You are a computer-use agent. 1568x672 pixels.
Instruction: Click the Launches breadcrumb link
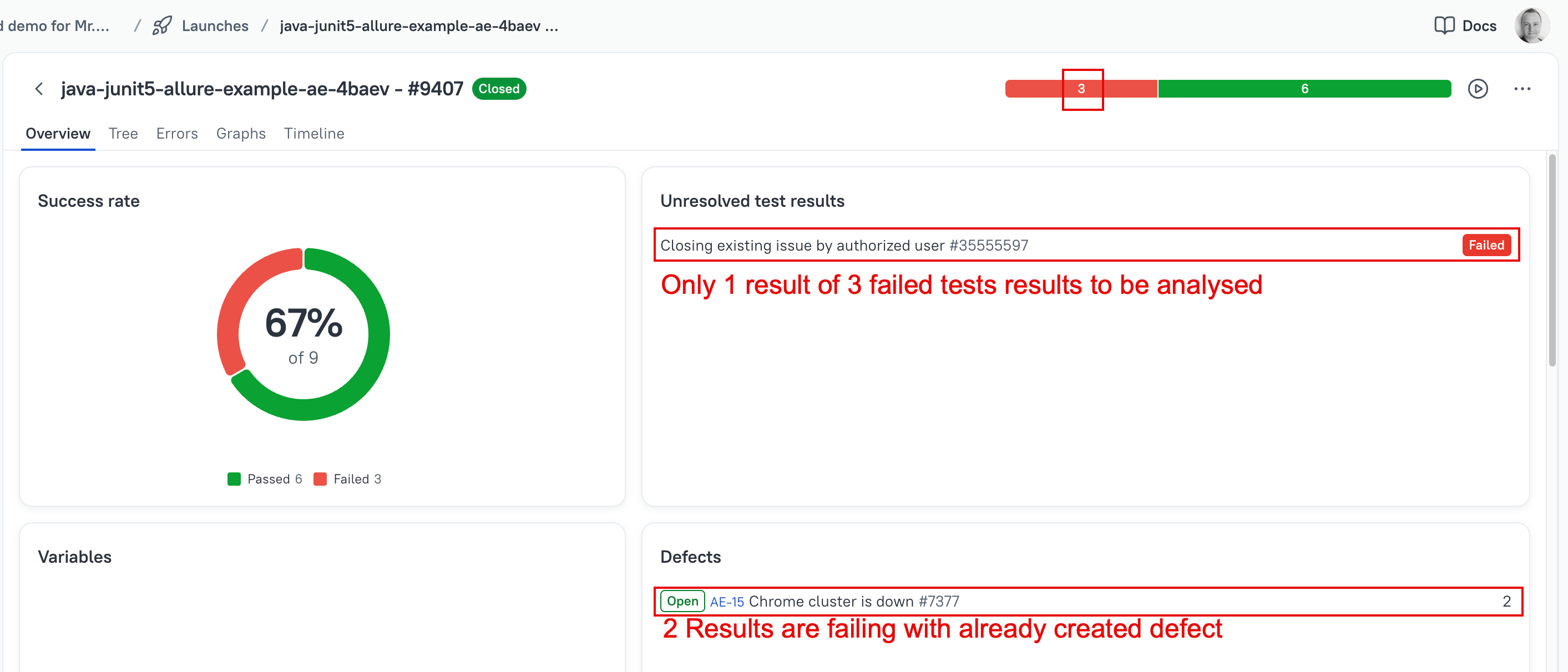tap(215, 26)
